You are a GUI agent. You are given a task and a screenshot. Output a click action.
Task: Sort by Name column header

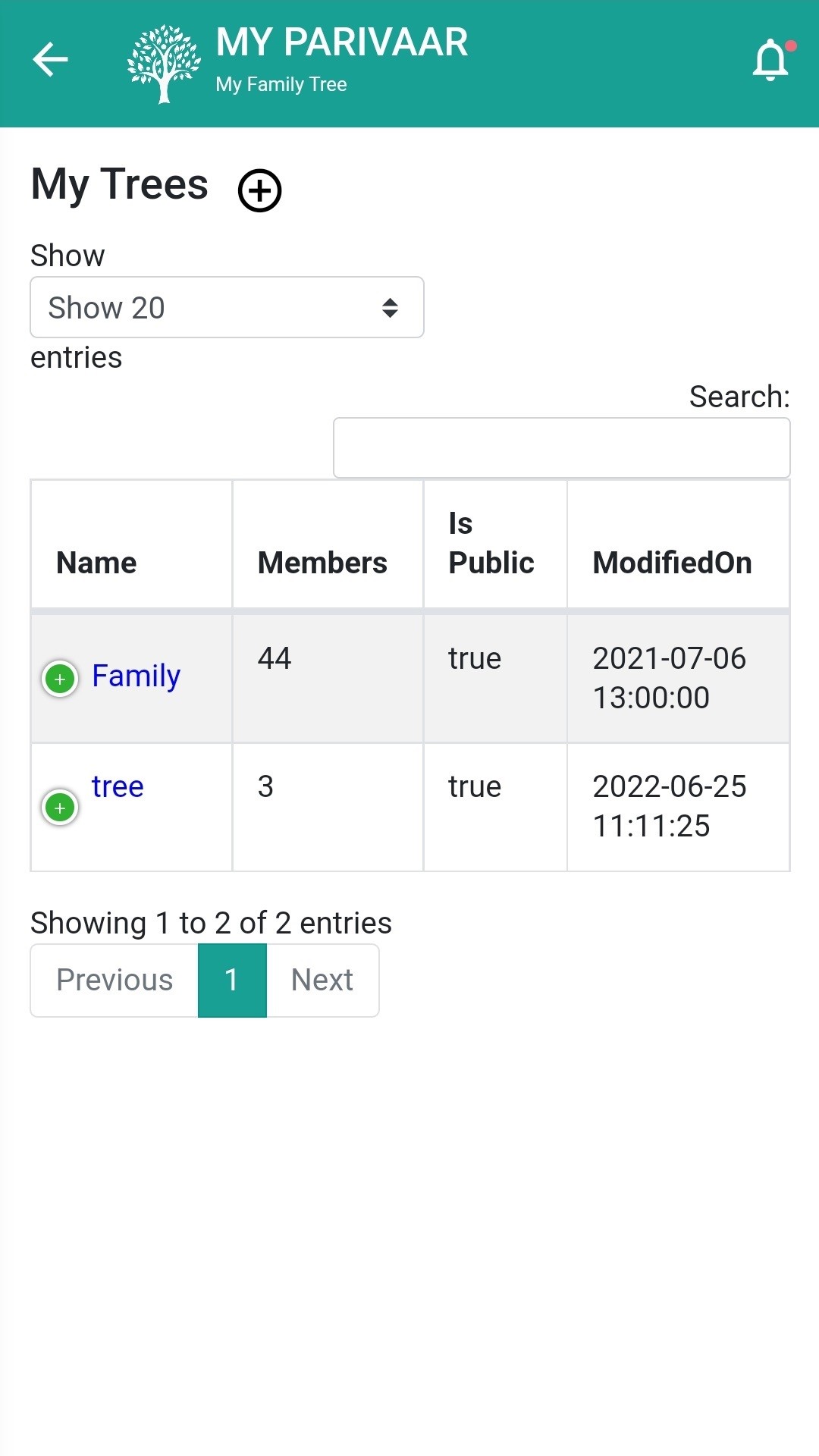click(x=96, y=563)
